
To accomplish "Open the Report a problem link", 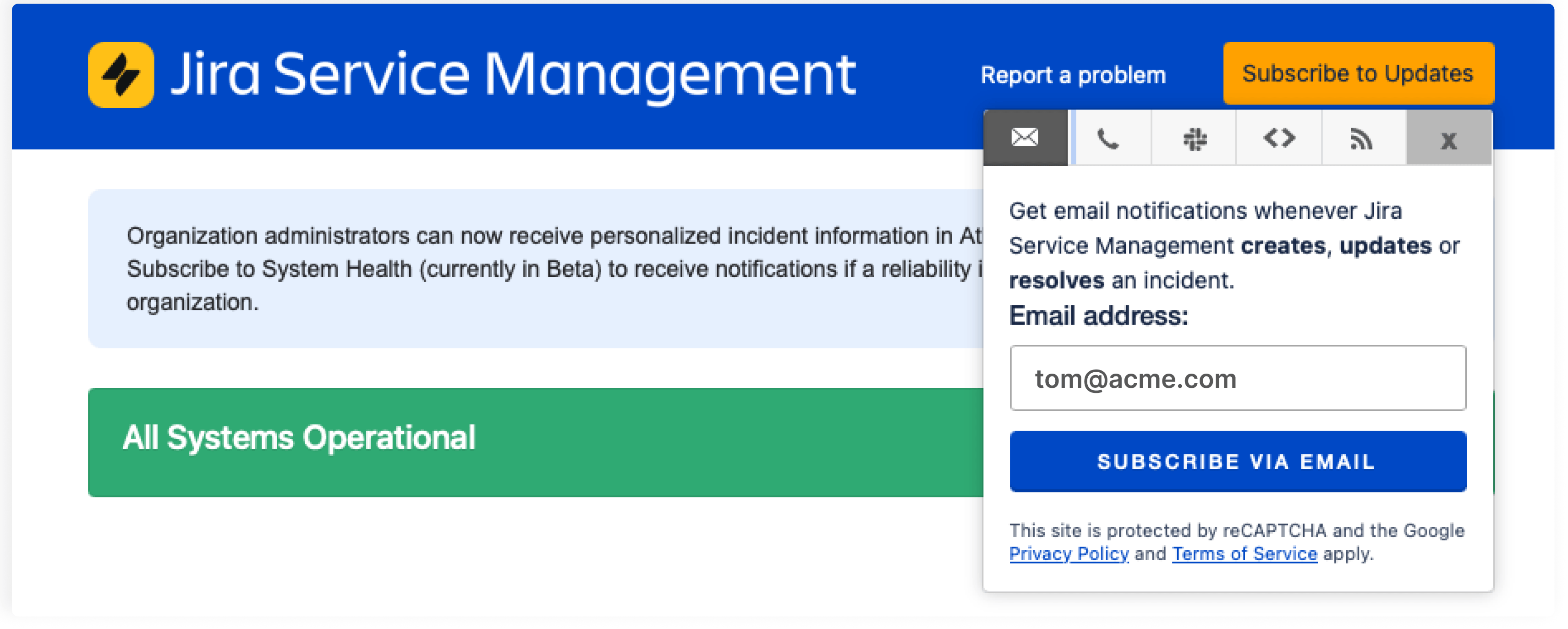I will (x=1073, y=74).
